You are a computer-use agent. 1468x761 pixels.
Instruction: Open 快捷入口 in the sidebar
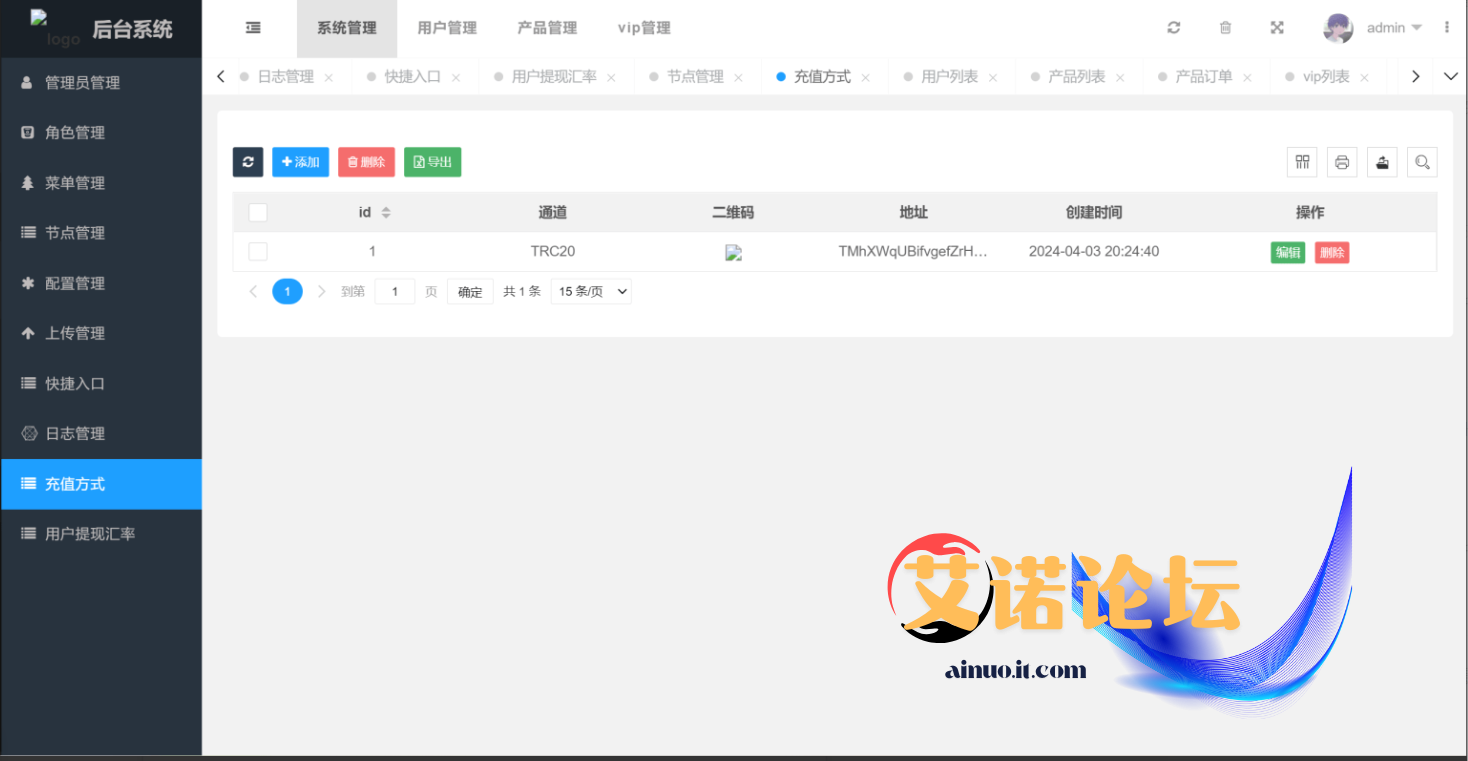point(101,383)
